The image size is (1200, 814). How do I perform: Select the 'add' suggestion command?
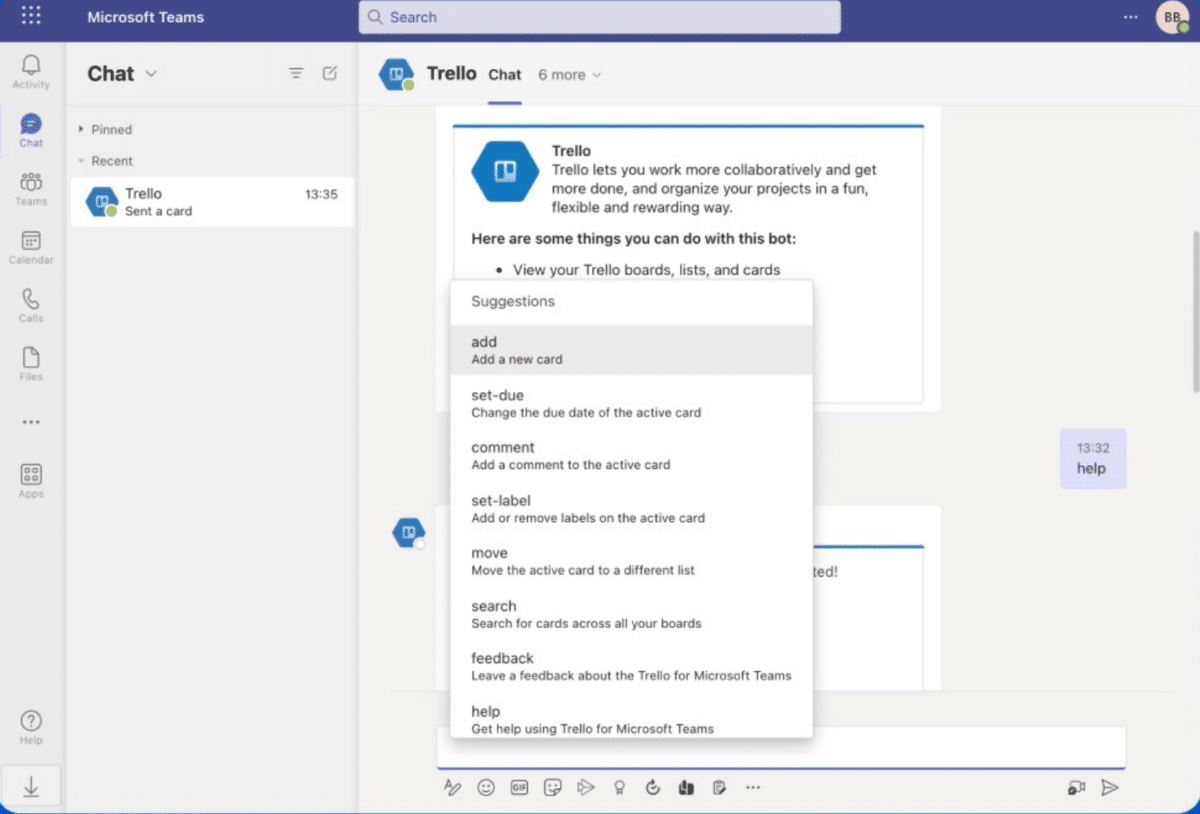click(631, 350)
